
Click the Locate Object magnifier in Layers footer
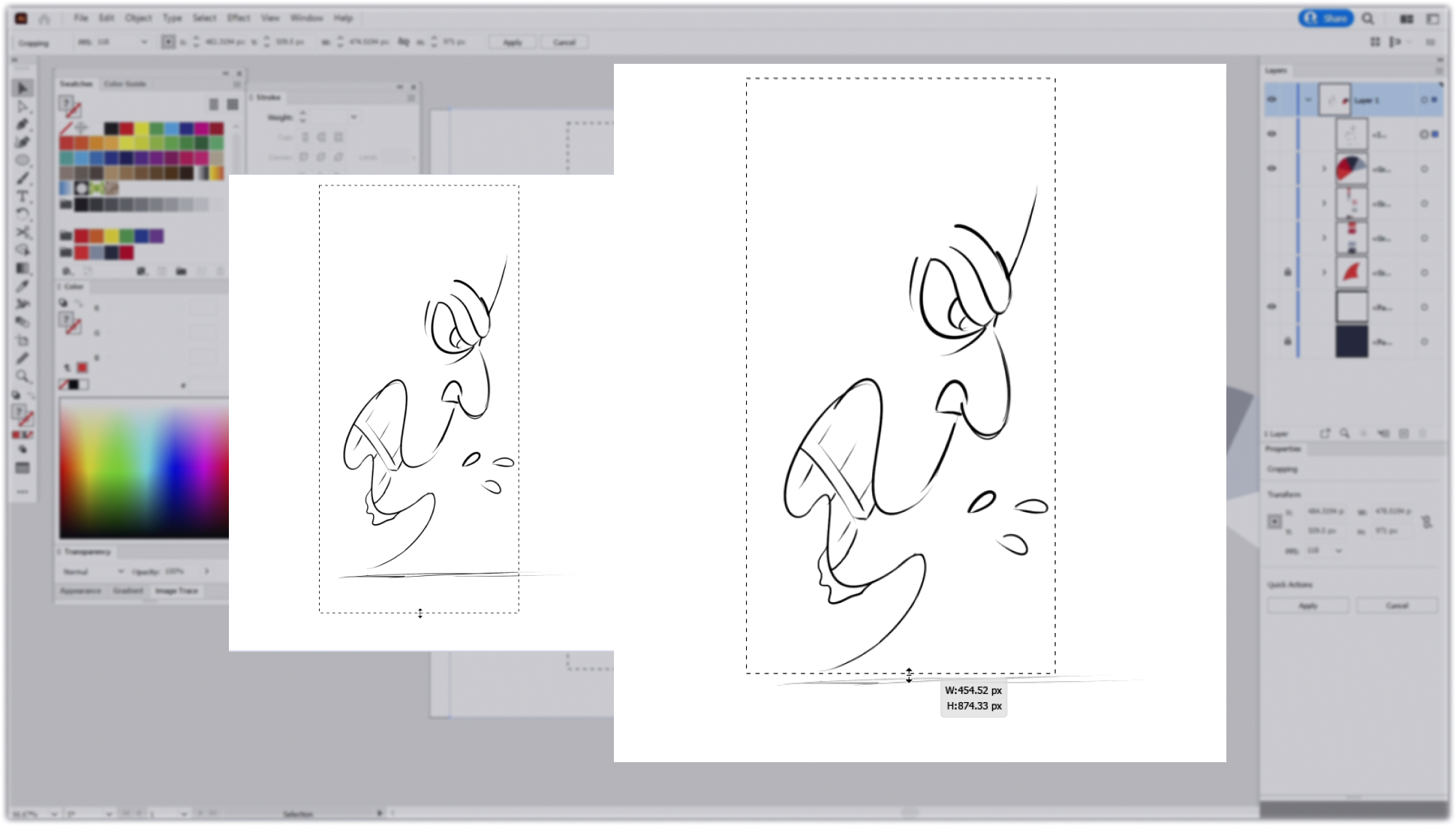(1344, 433)
